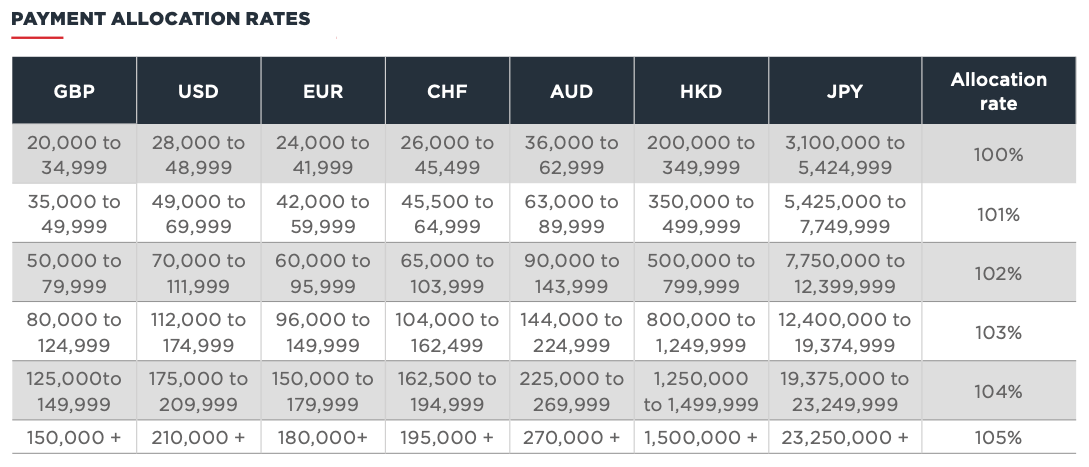Click the EUR 60,000 to 95,999 cell

point(322,273)
